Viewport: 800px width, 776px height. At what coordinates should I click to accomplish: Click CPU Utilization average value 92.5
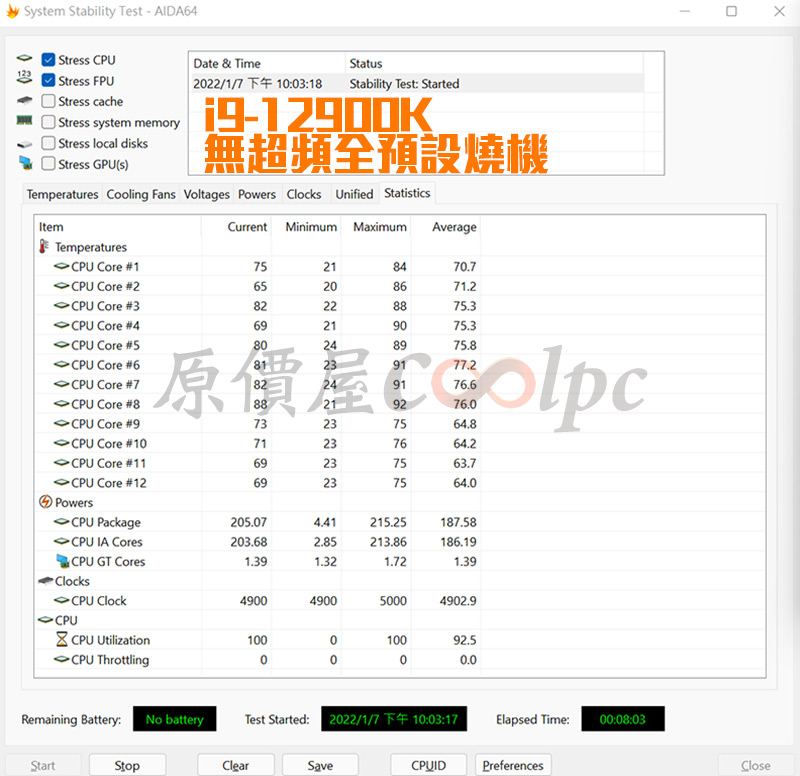pyautogui.click(x=465, y=640)
